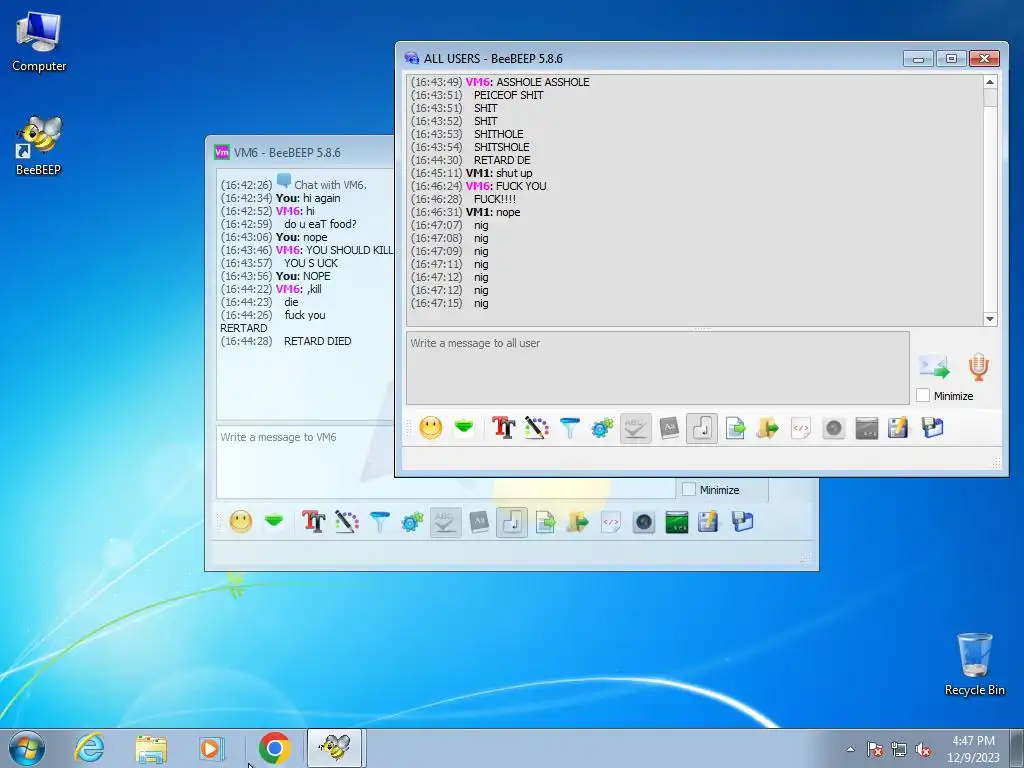
Task: Select Recycle Bin desktop icon
Action: tap(974, 664)
